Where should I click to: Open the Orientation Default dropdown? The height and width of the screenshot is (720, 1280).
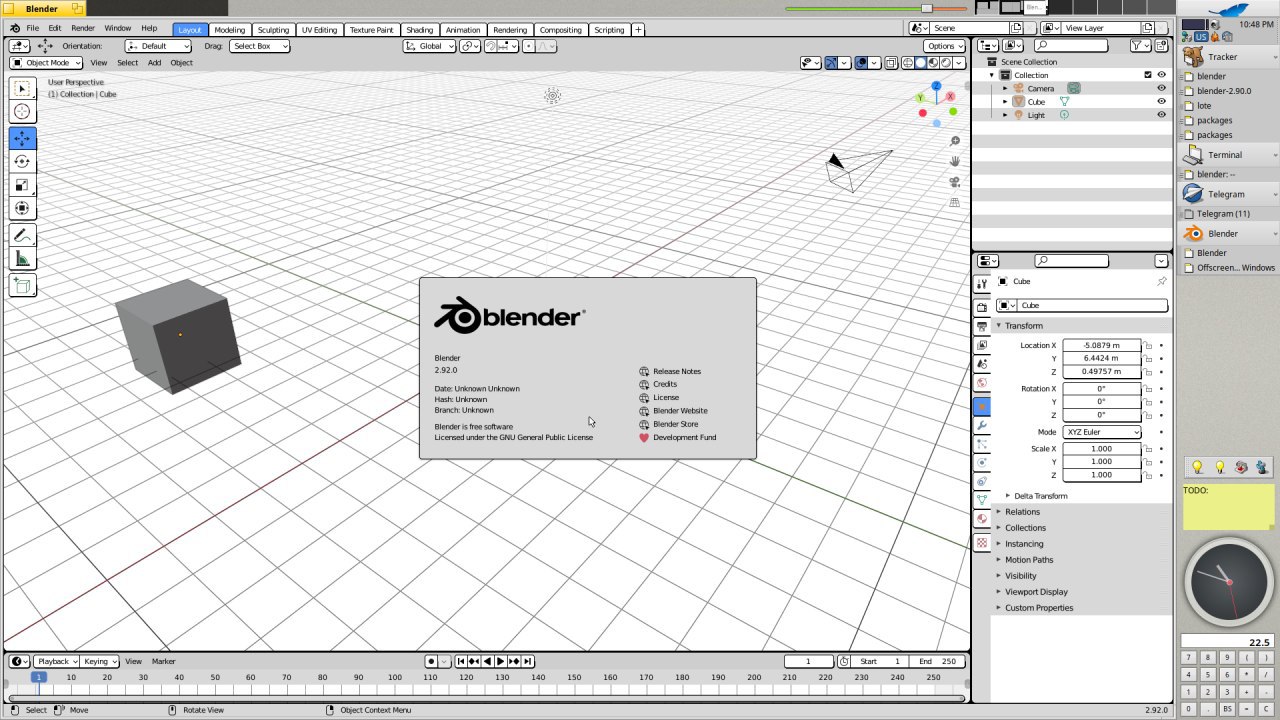coord(158,46)
